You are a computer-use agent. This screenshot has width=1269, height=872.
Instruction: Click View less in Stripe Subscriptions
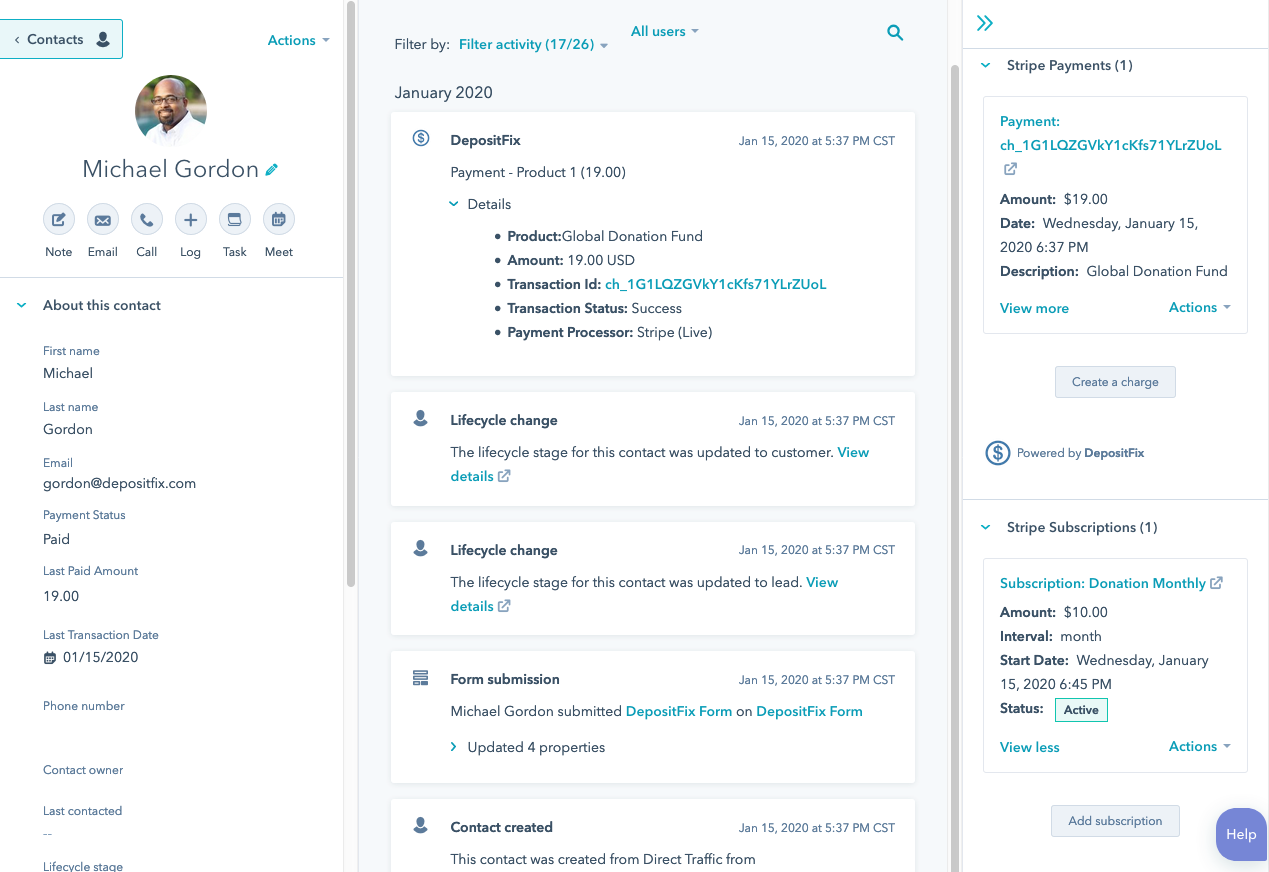click(x=1029, y=747)
